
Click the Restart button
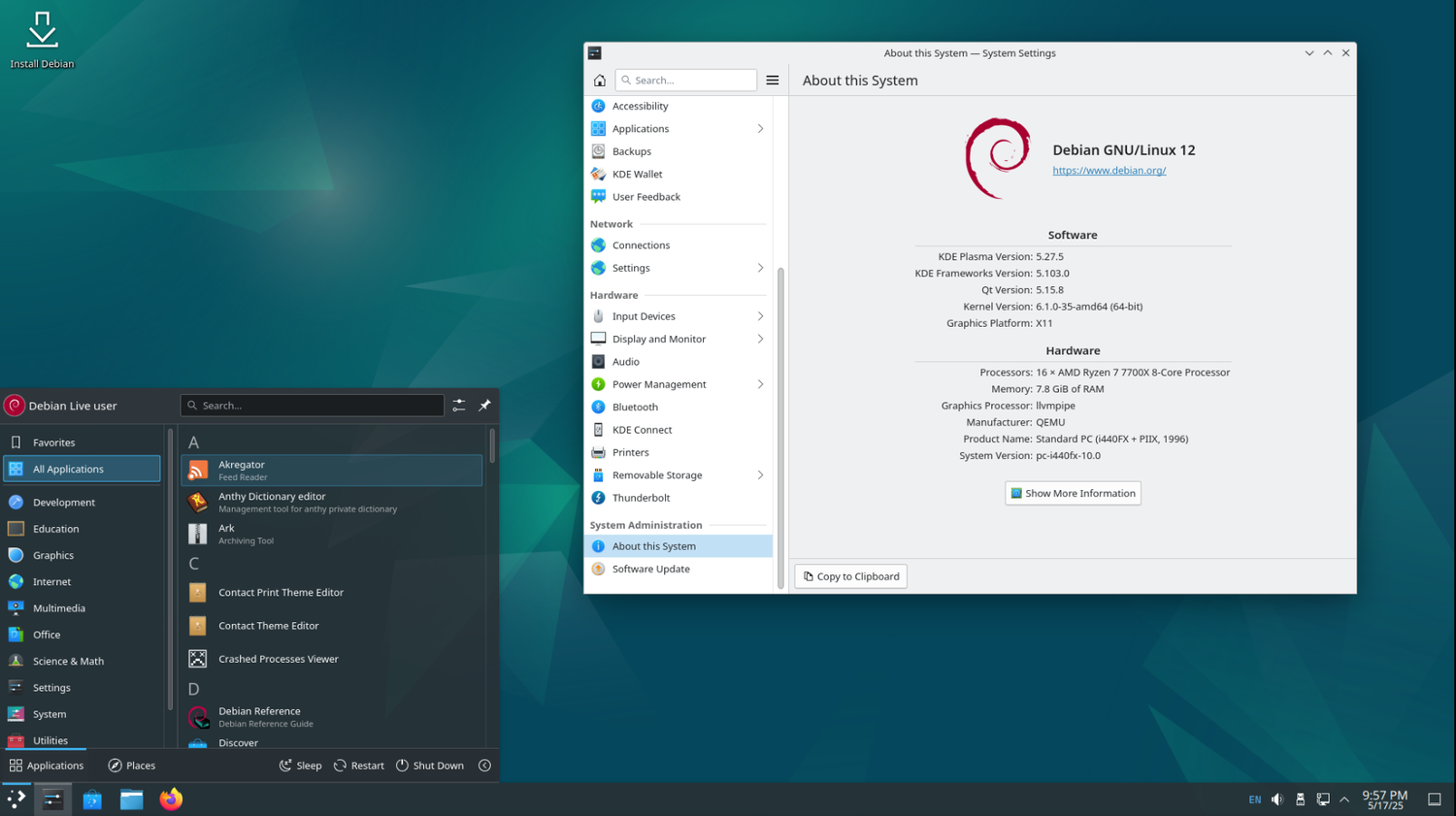click(x=359, y=766)
